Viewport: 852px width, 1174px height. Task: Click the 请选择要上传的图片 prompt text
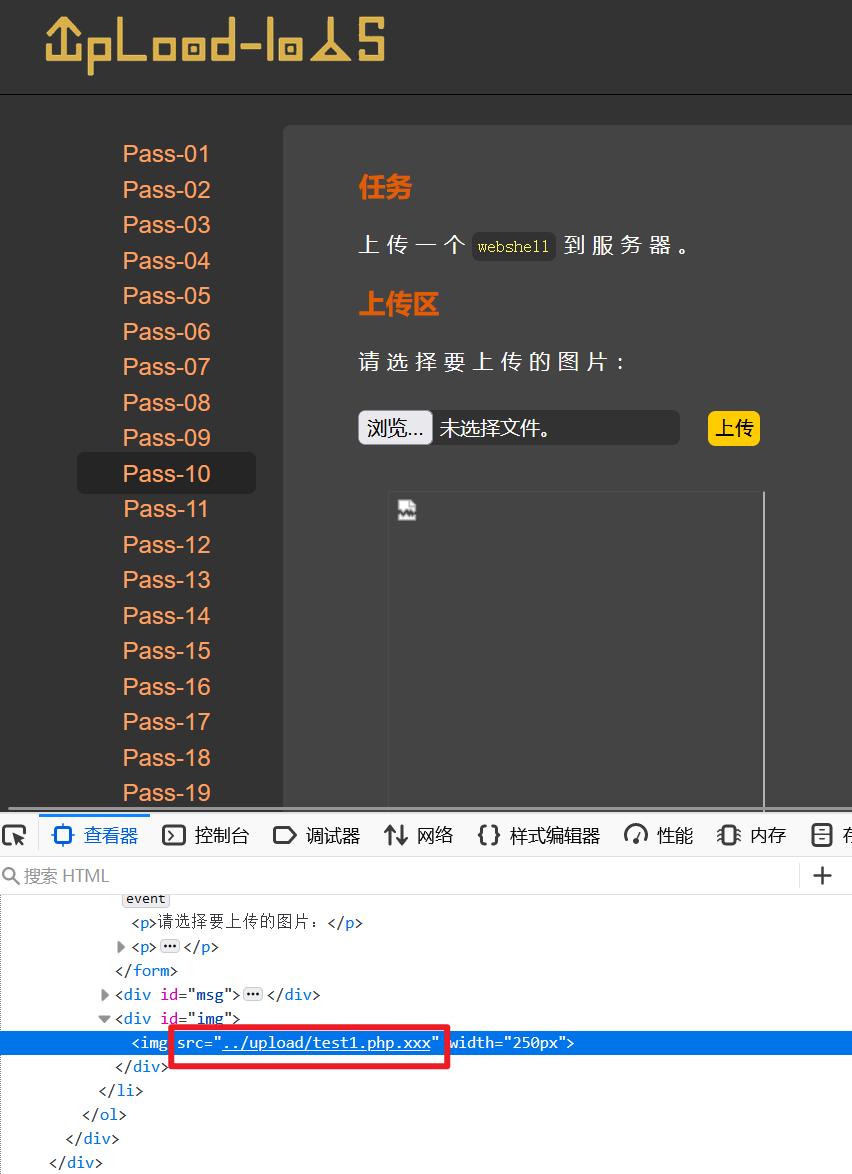[x=490, y=362]
